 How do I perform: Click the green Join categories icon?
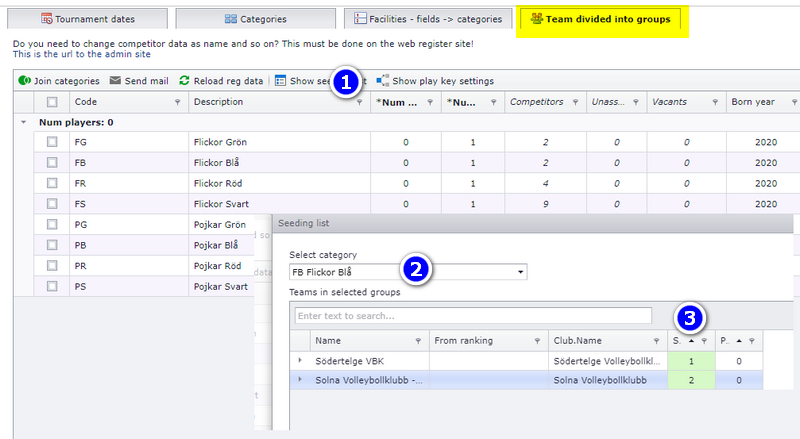point(24,81)
